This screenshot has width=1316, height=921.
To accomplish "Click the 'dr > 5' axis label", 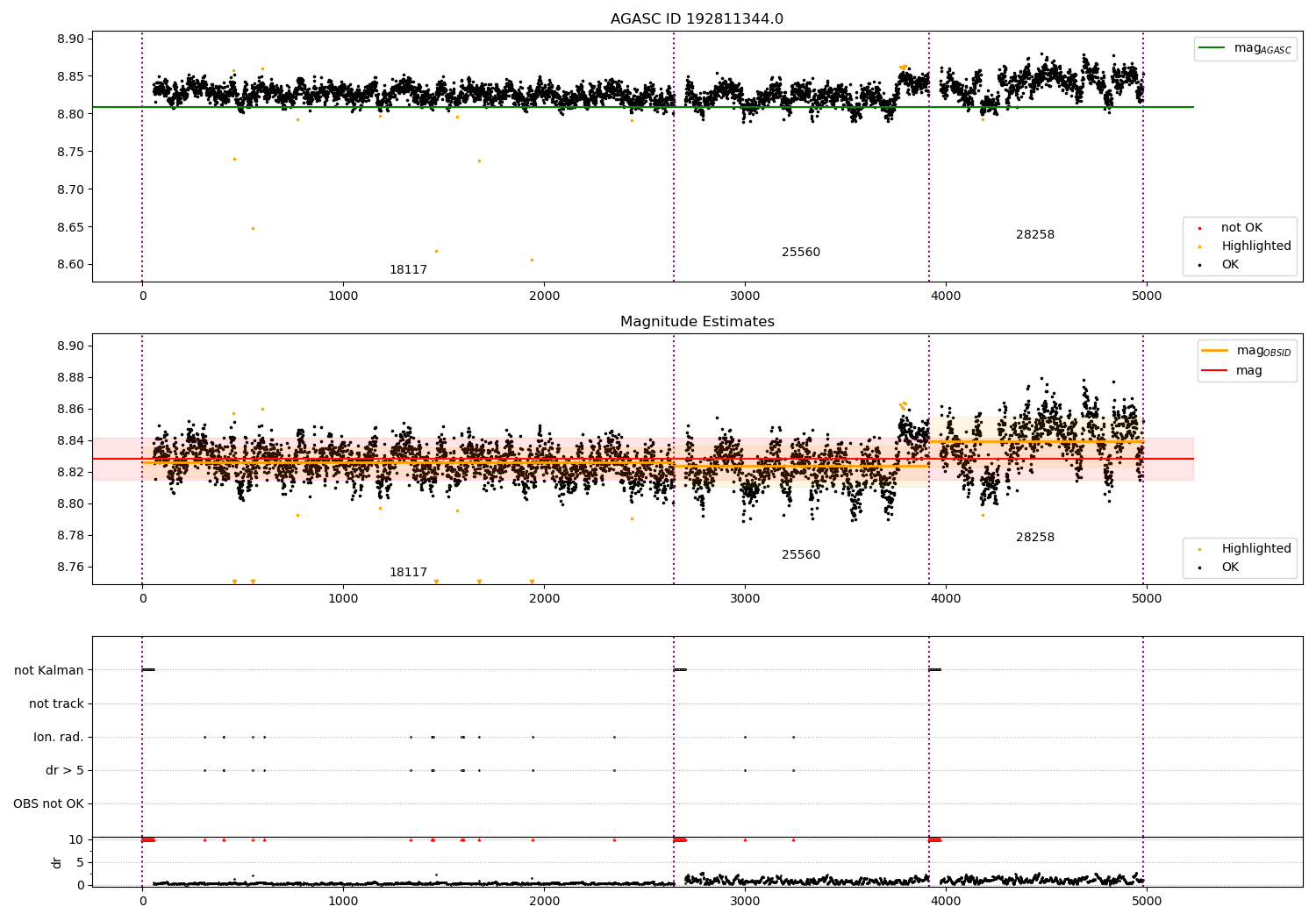I will (65, 771).
